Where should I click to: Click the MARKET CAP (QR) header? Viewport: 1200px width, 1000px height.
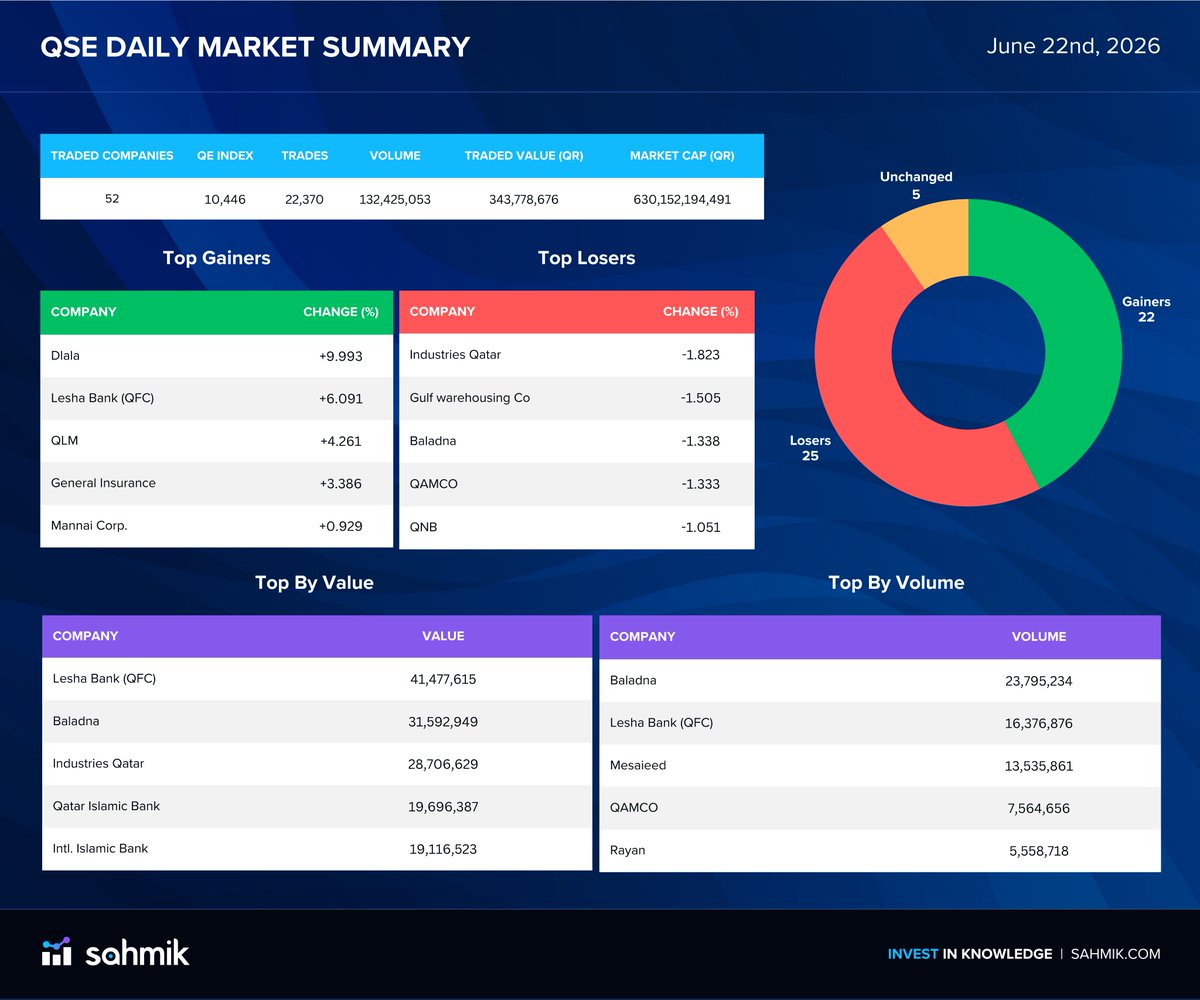coord(682,156)
